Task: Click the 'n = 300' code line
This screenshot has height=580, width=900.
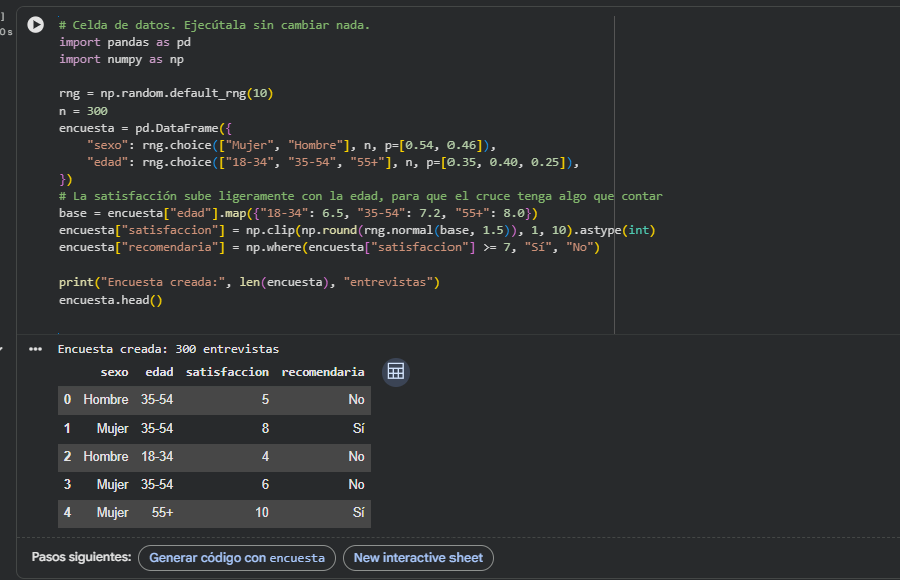Action: coord(83,111)
